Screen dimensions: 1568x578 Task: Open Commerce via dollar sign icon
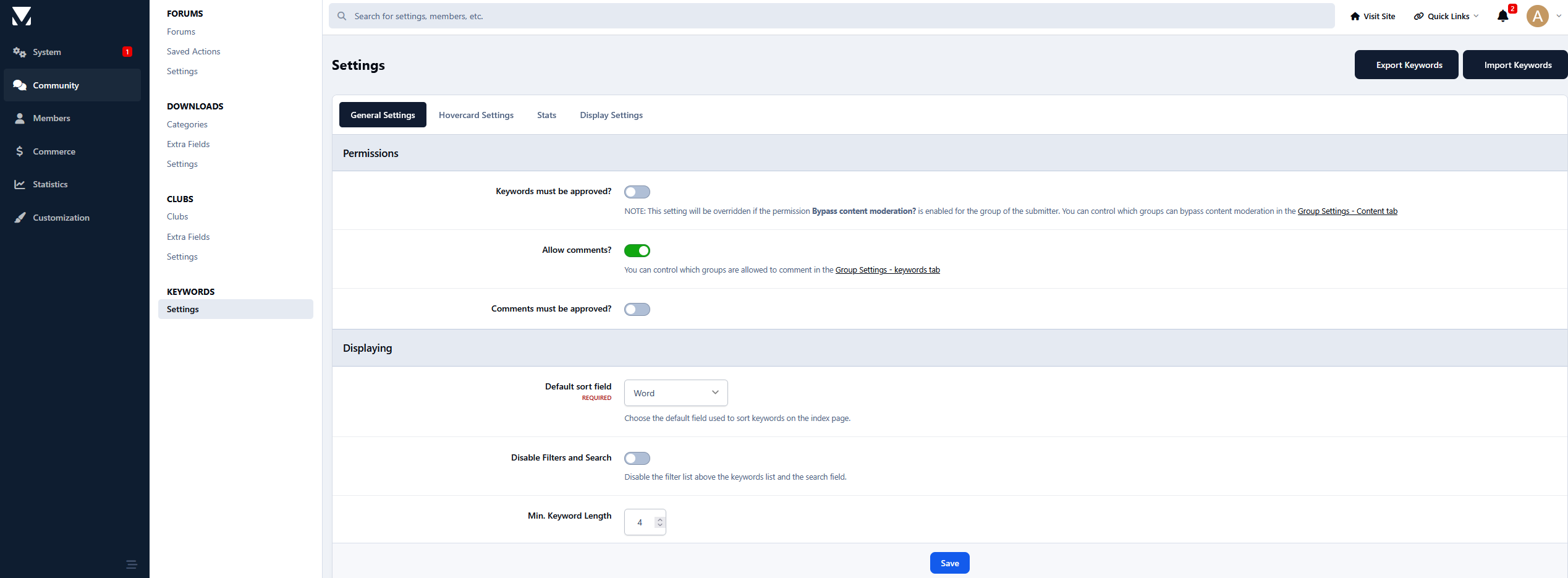20,151
